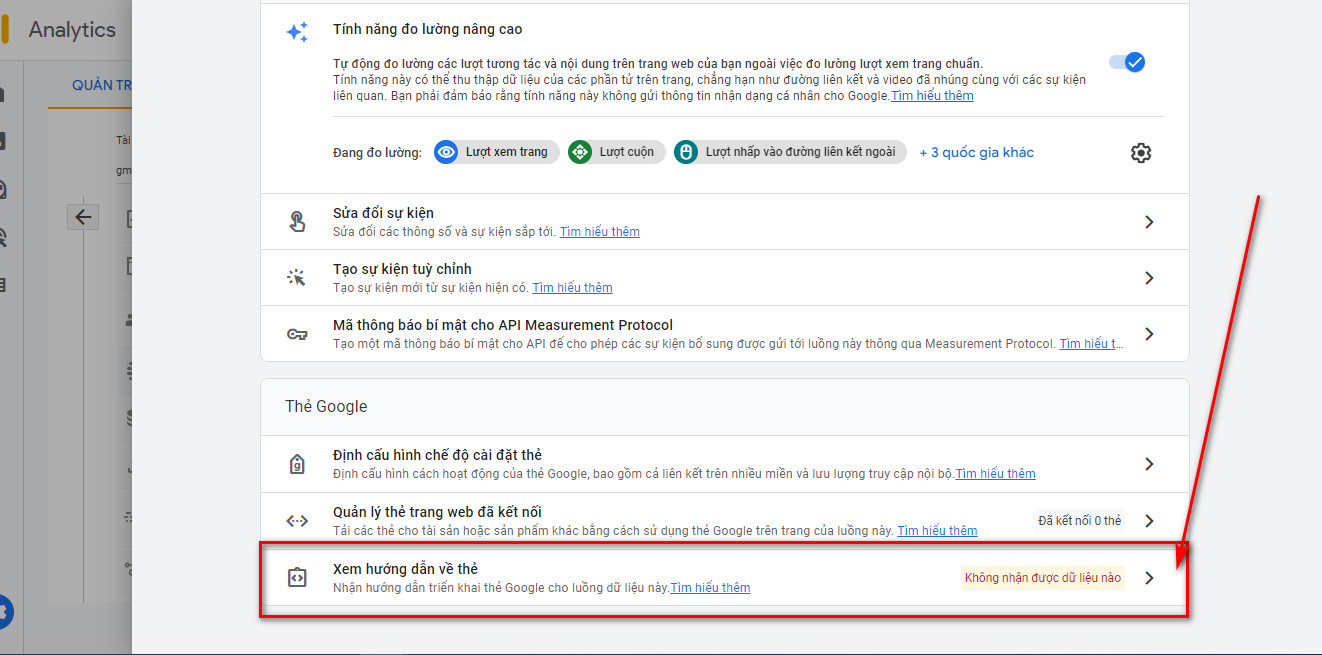This screenshot has height=655, width=1322.
Task: Click the sparkle icon beside Tính năng đo lường nâng cao
Action: click(x=297, y=32)
